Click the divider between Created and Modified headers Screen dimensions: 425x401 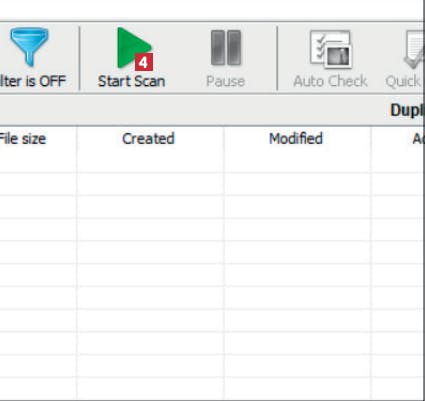(224, 139)
